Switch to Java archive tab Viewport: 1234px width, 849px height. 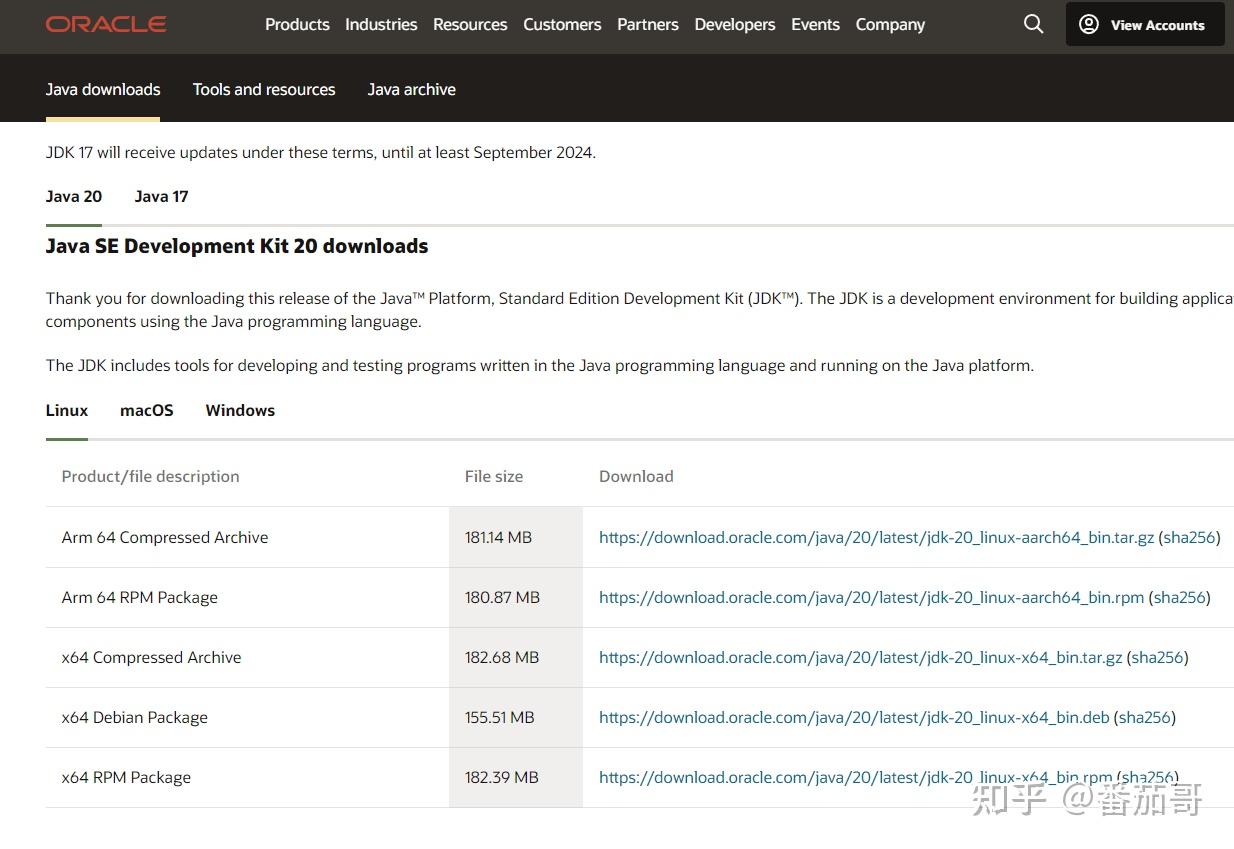coord(411,89)
